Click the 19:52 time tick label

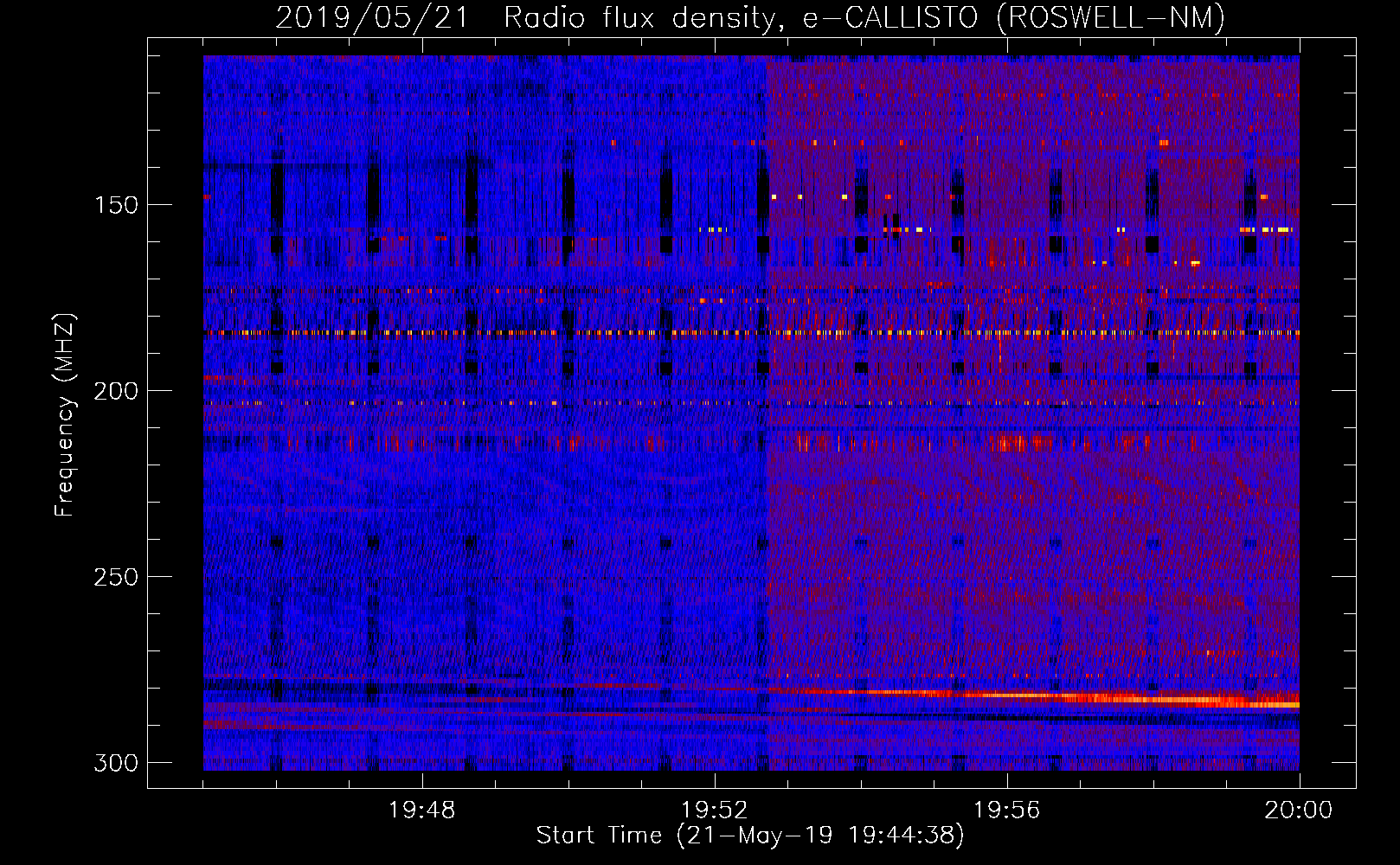point(714,811)
